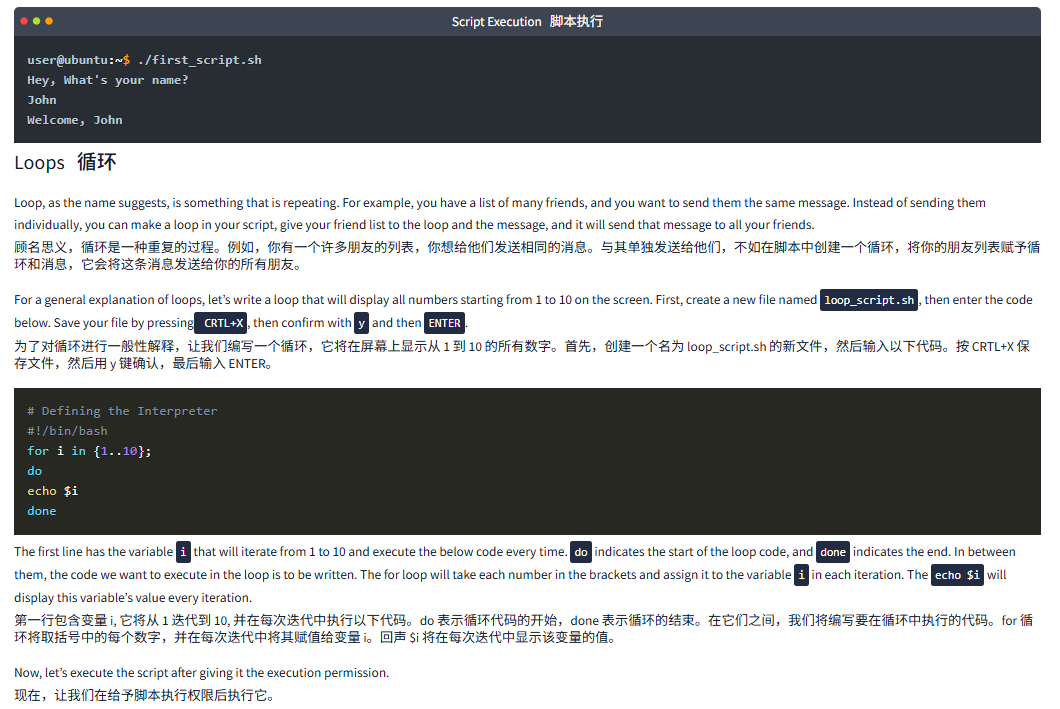Click the 'done' inline code badge in paragraph
The height and width of the screenshot is (709, 1060).
[833, 552]
